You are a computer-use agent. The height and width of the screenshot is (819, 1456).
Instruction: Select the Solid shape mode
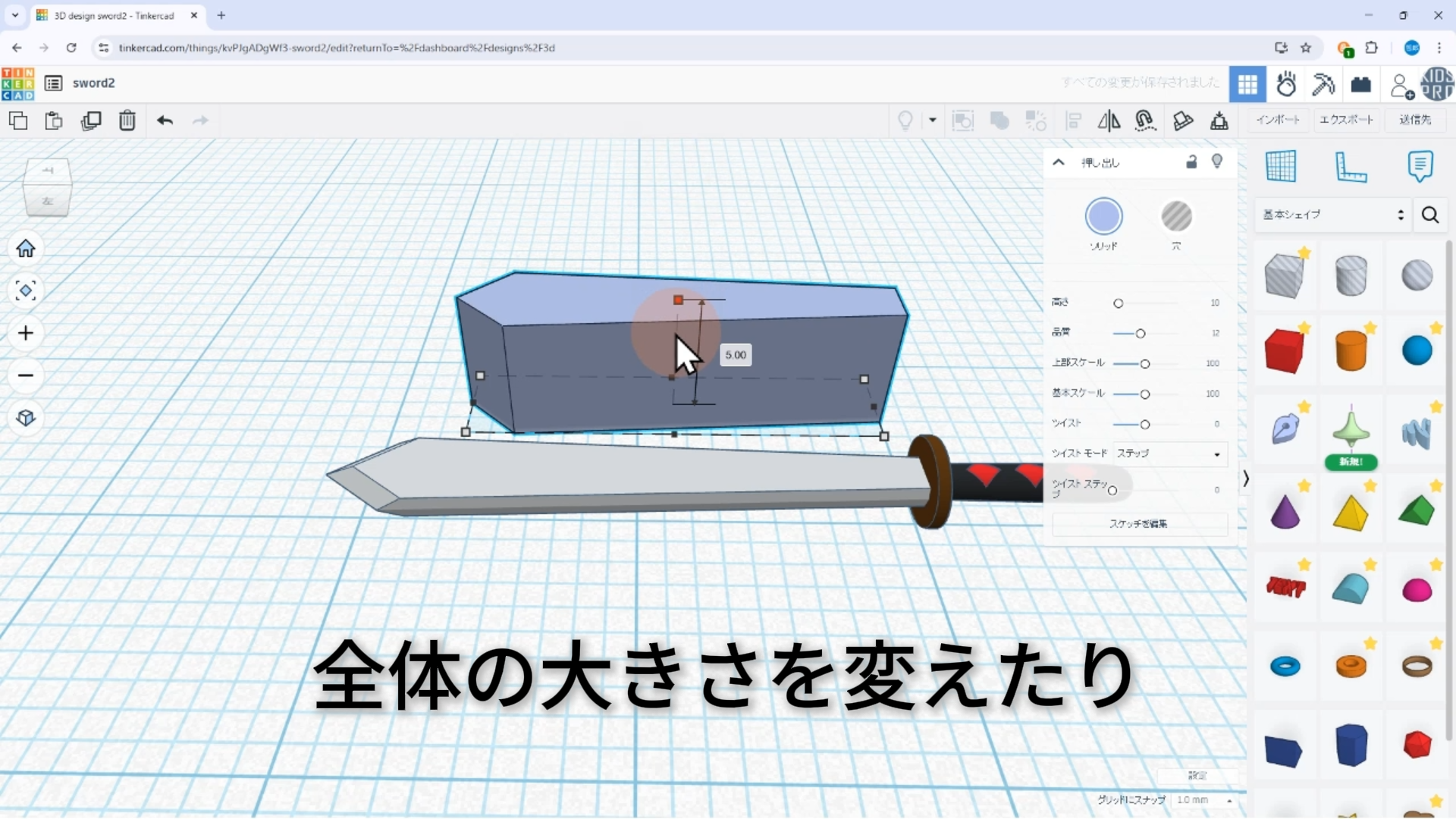pyautogui.click(x=1103, y=217)
